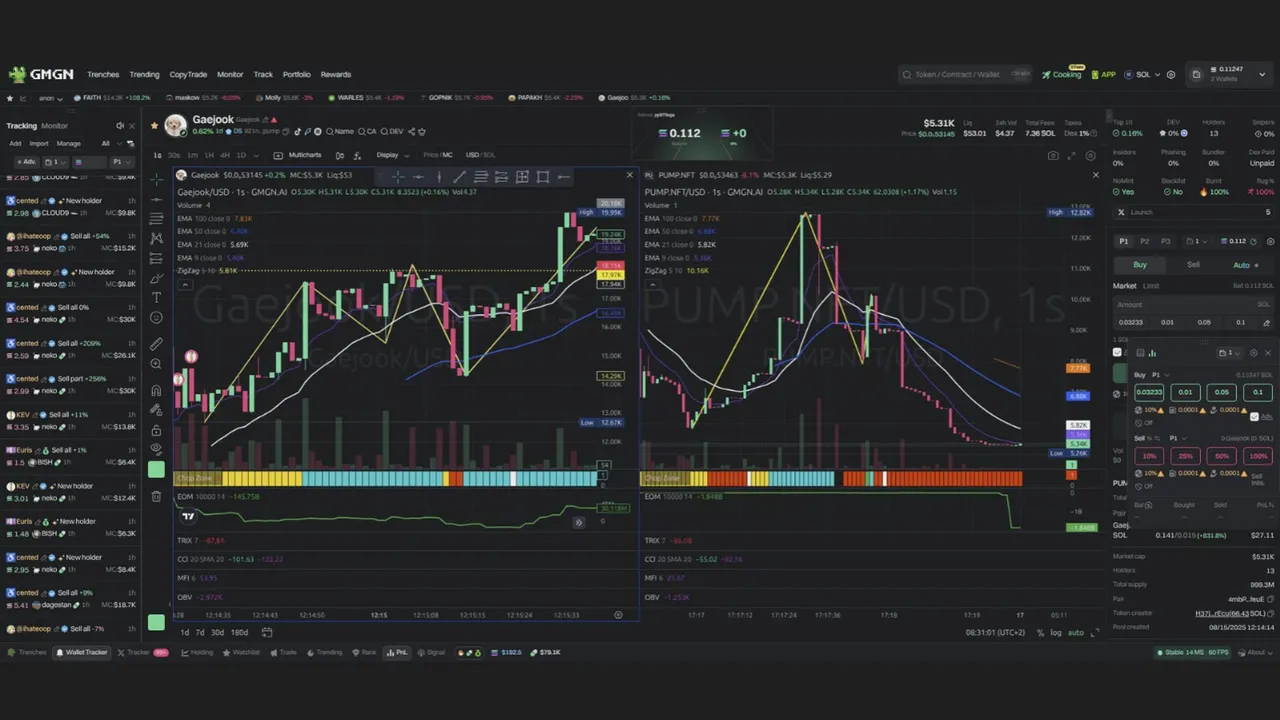
Task: Close the Gaejook chart pane
Action: [629, 175]
